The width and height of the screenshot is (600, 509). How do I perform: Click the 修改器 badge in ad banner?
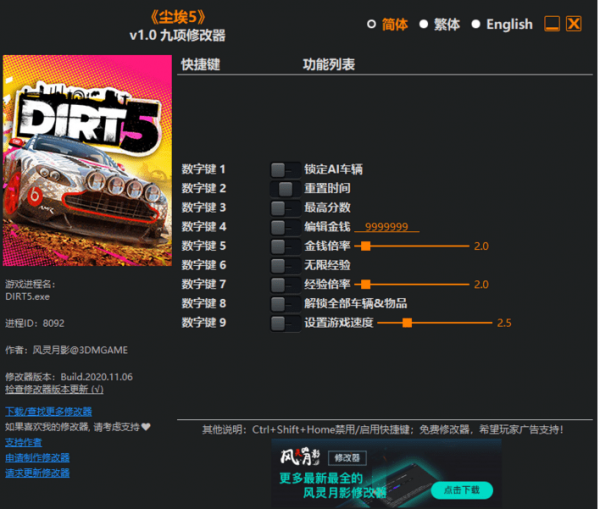point(347,458)
